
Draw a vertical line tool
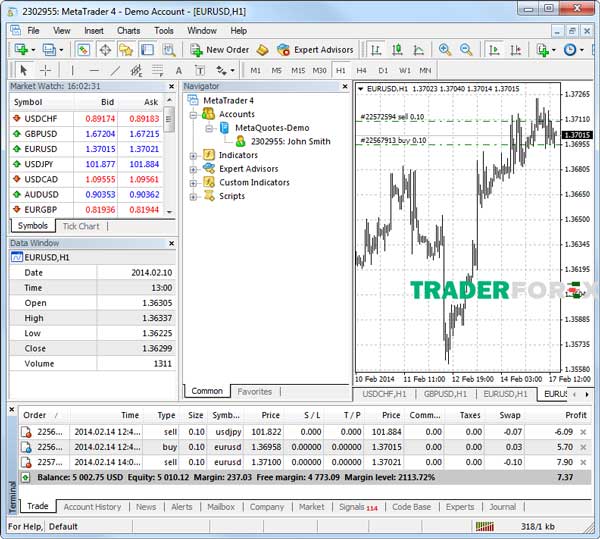[x=72, y=70]
